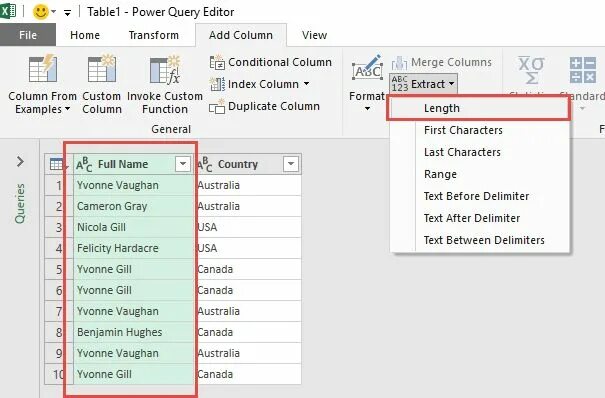Open the Country column filter dropdown
Image resolution: width=605 pixels, height=398 pixels.
click(x=291, y=164)
